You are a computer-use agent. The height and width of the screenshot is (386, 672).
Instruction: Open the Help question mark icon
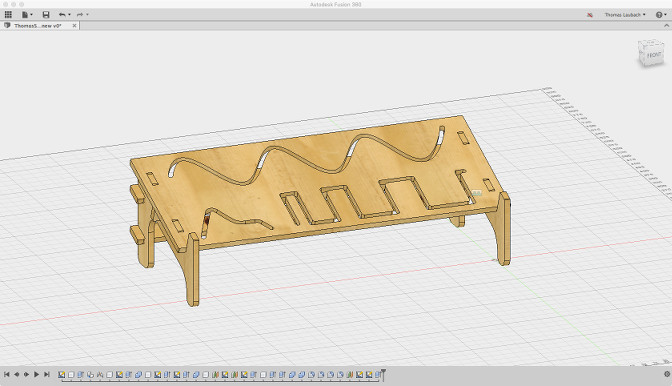pyautogui.click(x=659, y=15)
